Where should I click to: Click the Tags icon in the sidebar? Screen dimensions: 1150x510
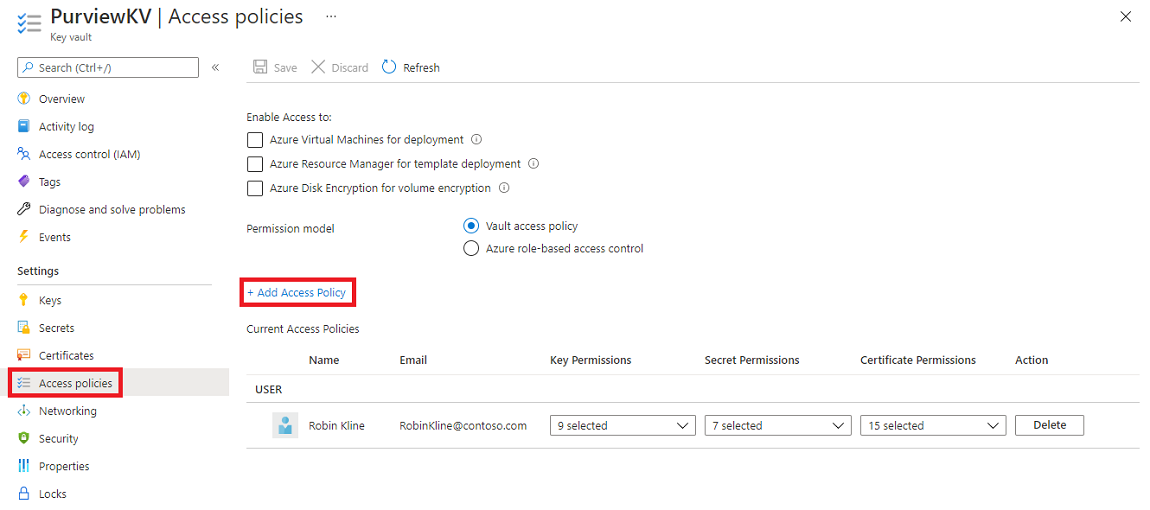point(24,182)
